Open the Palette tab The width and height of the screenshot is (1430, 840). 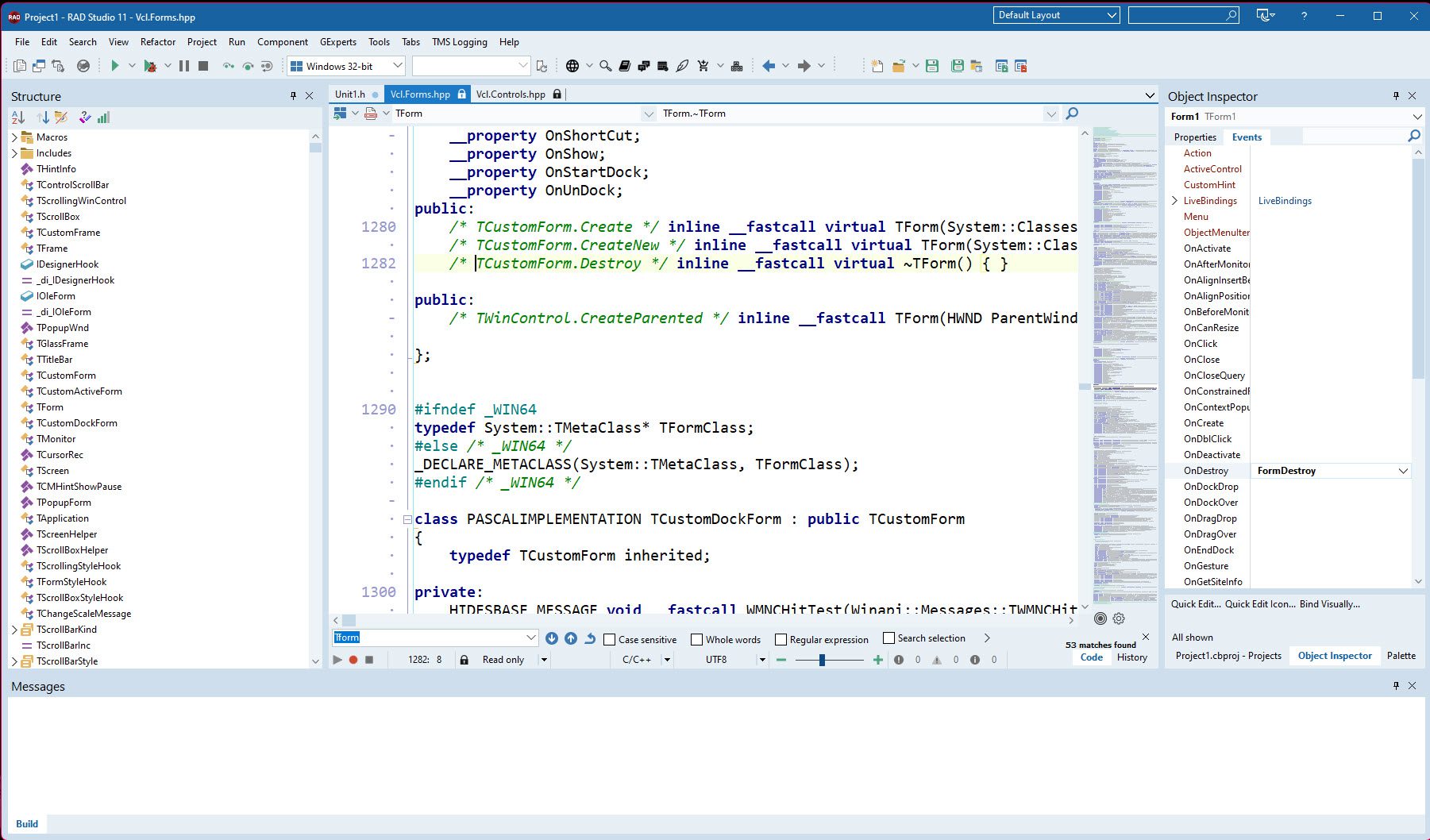coord(1401,656)
